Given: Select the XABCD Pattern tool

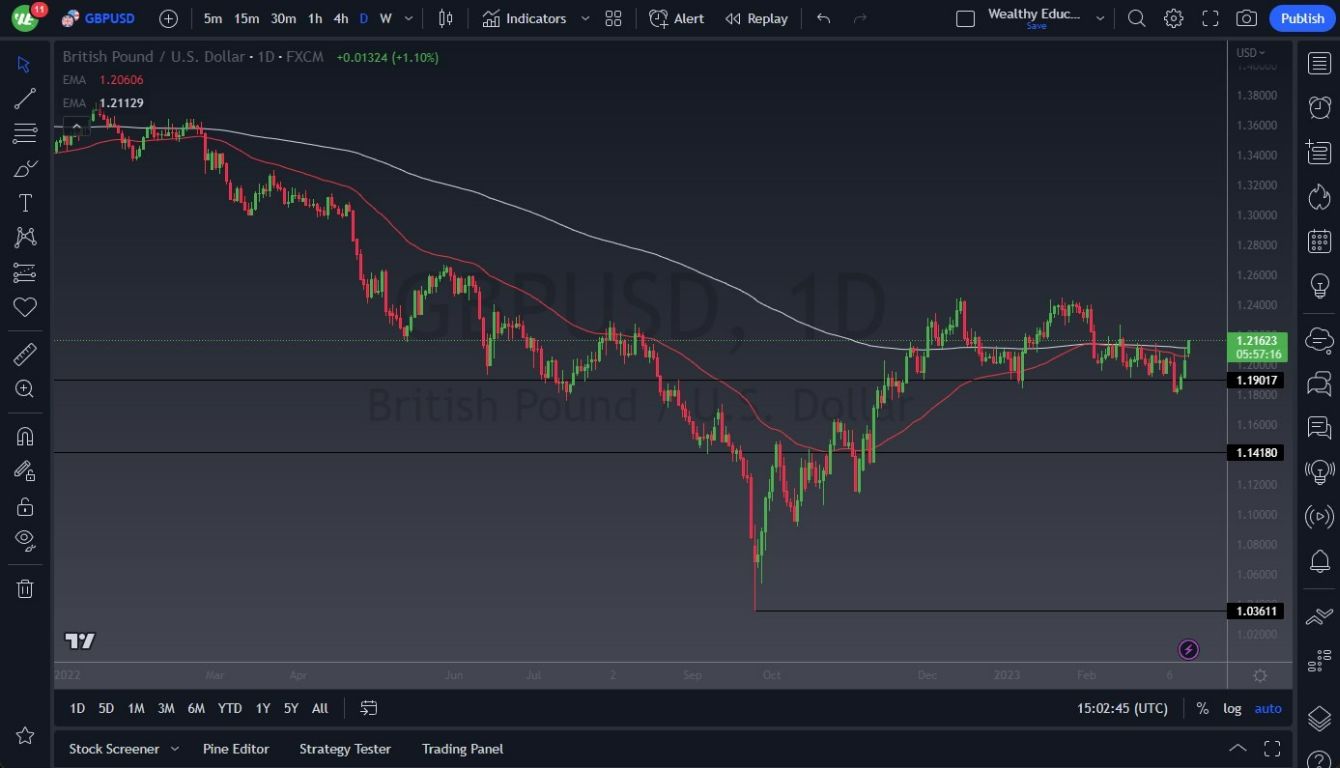Looking at the screenshot, I should pyautogui.click(x=25, y=236).
